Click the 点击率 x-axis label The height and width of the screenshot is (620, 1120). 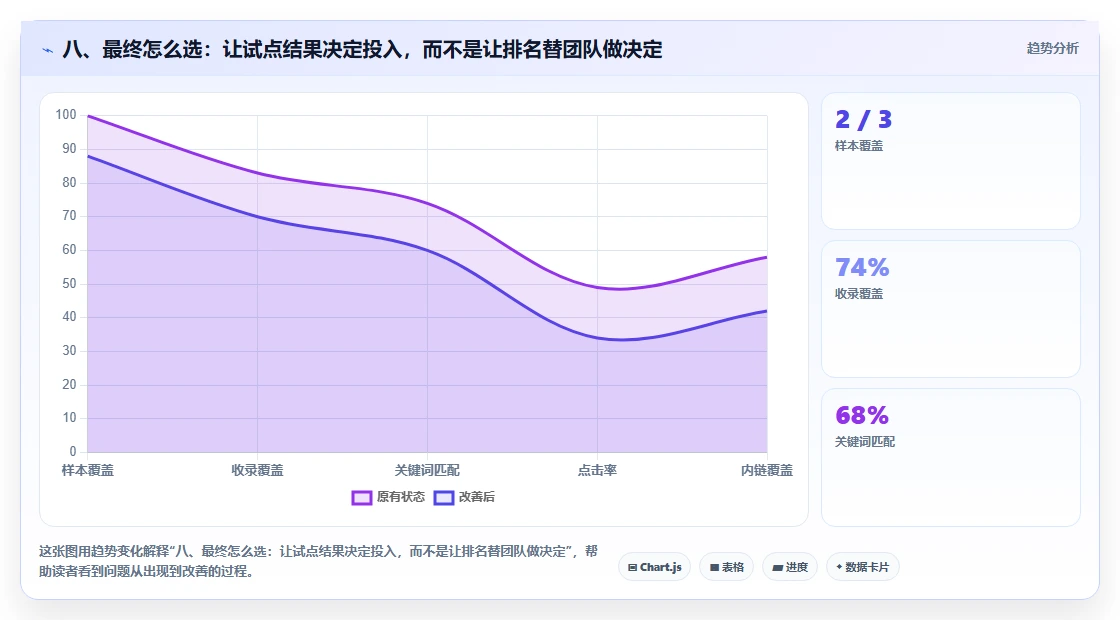pyautogui.click(x=597, y=470)
